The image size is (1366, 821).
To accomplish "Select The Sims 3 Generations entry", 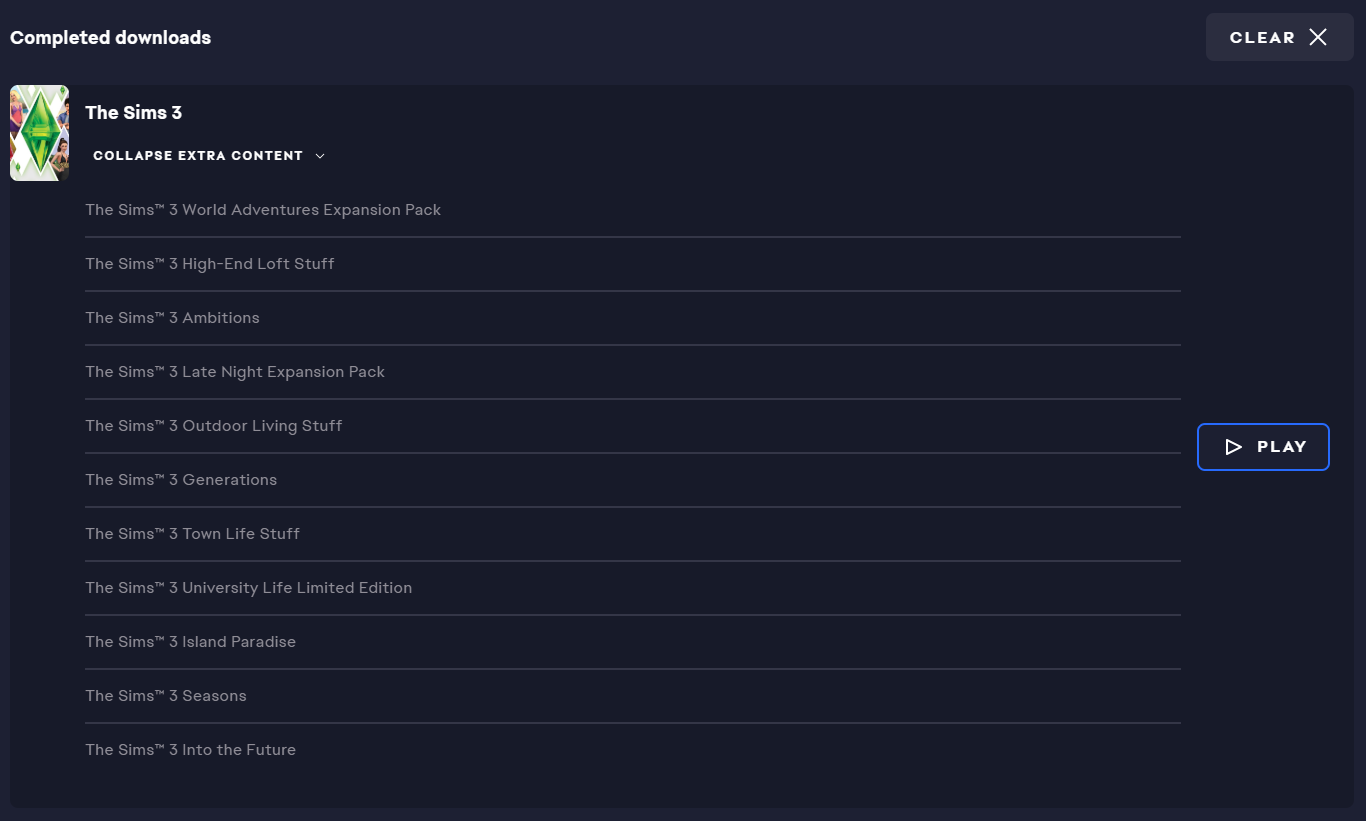I will 633,480.
